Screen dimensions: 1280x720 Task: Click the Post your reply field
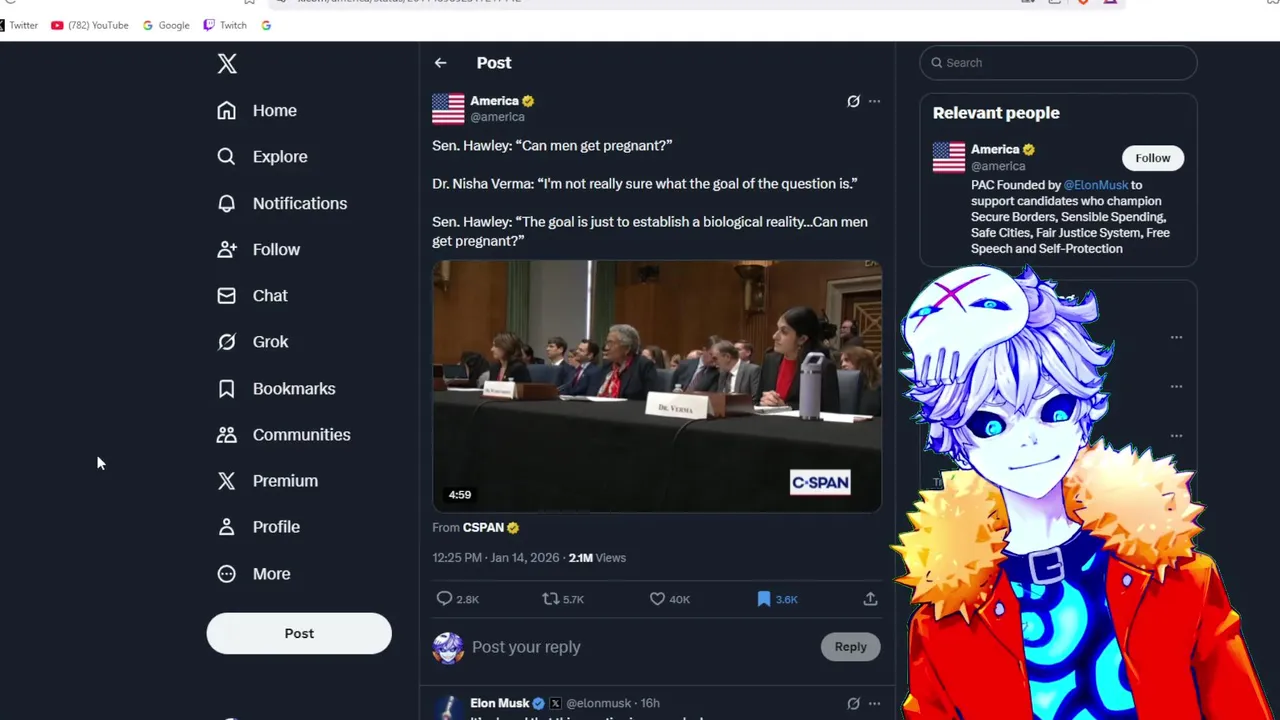click(640, 647)
